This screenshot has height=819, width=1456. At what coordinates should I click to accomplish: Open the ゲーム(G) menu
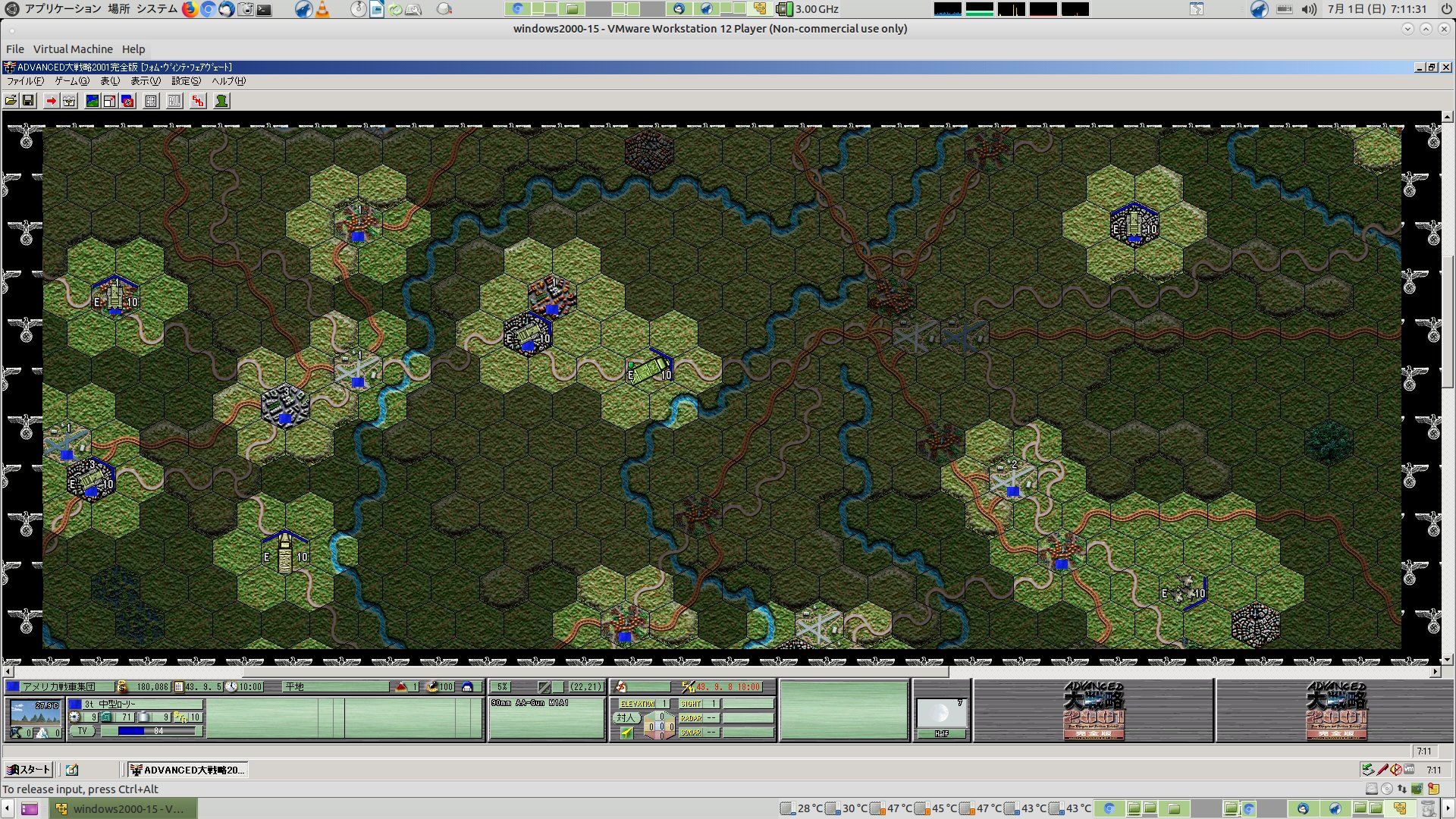click(71, 81)
